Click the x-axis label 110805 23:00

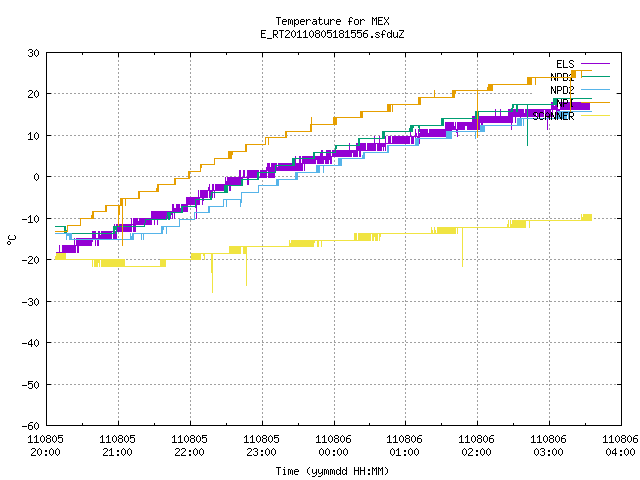pos(261,446)
